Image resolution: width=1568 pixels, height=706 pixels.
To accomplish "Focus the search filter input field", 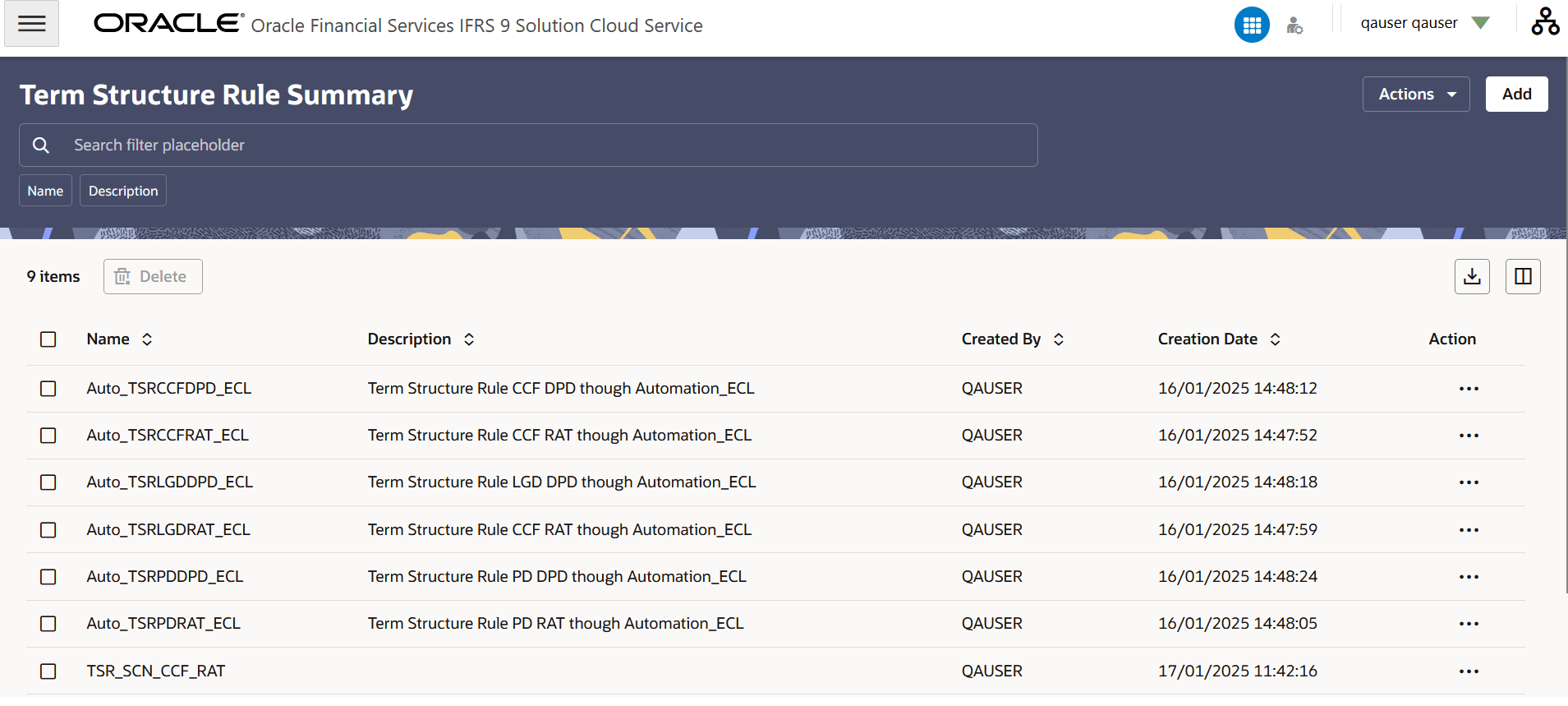I will (x=542, y=145).
